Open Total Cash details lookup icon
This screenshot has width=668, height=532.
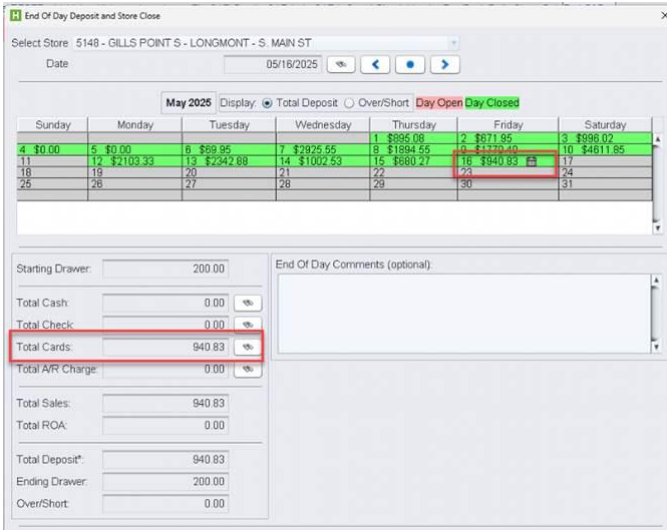tap(247, 301)
